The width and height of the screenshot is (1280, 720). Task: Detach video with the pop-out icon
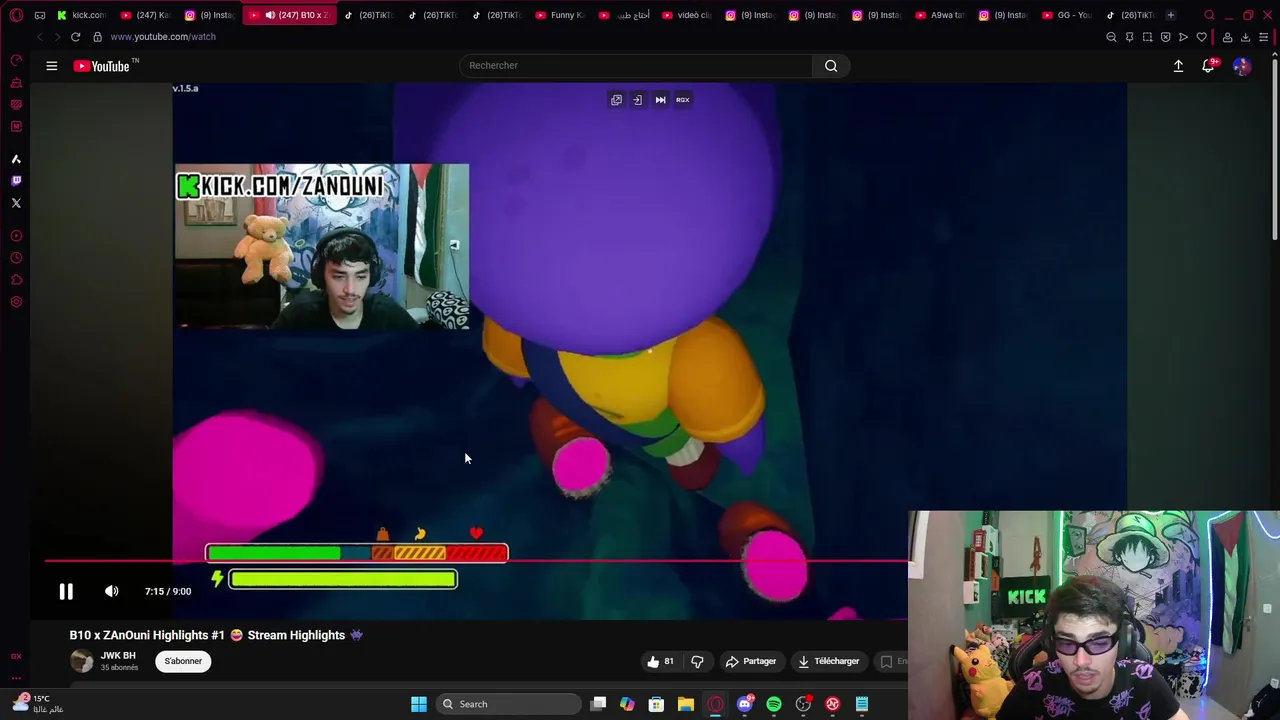(616, 100)
